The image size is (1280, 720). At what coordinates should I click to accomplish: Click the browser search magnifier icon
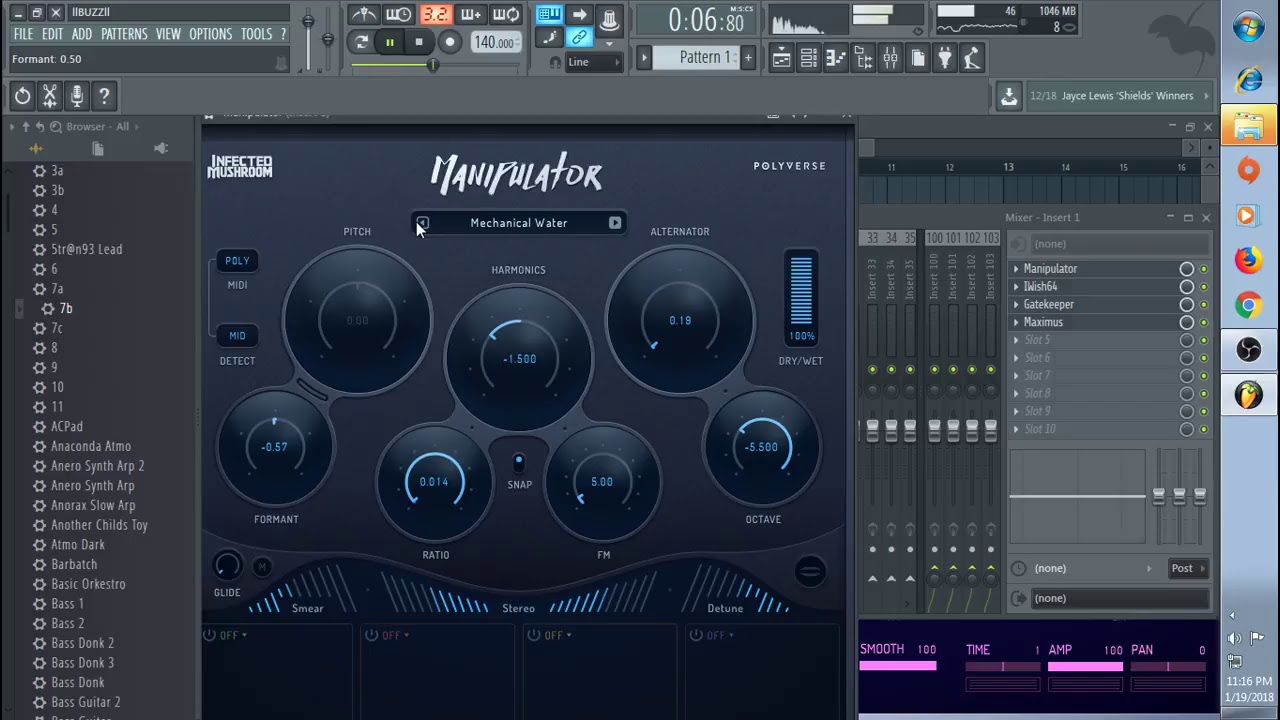[x=57, y=126]
